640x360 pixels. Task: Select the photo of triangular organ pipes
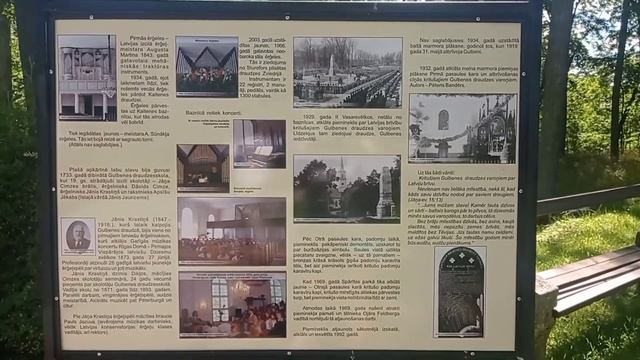tap(207, 67)
